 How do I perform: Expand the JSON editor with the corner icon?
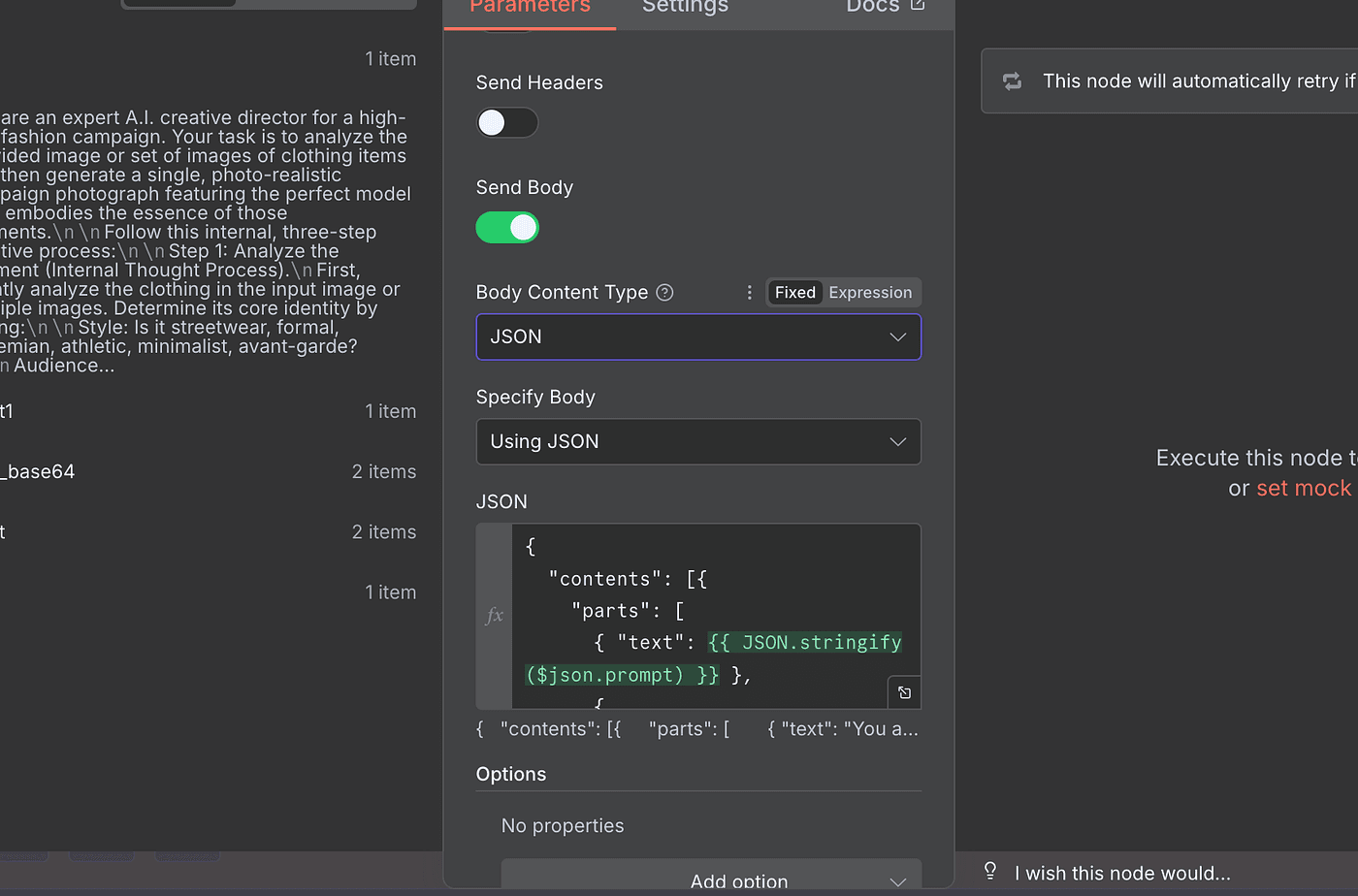click(904, 692)
